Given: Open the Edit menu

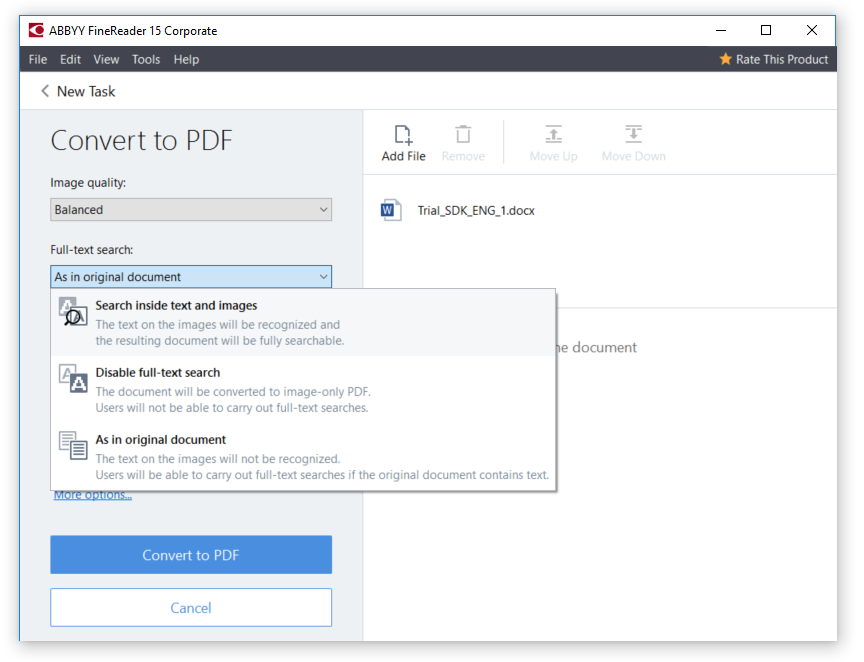Looking at the screenshot, I should click(70, 60).
